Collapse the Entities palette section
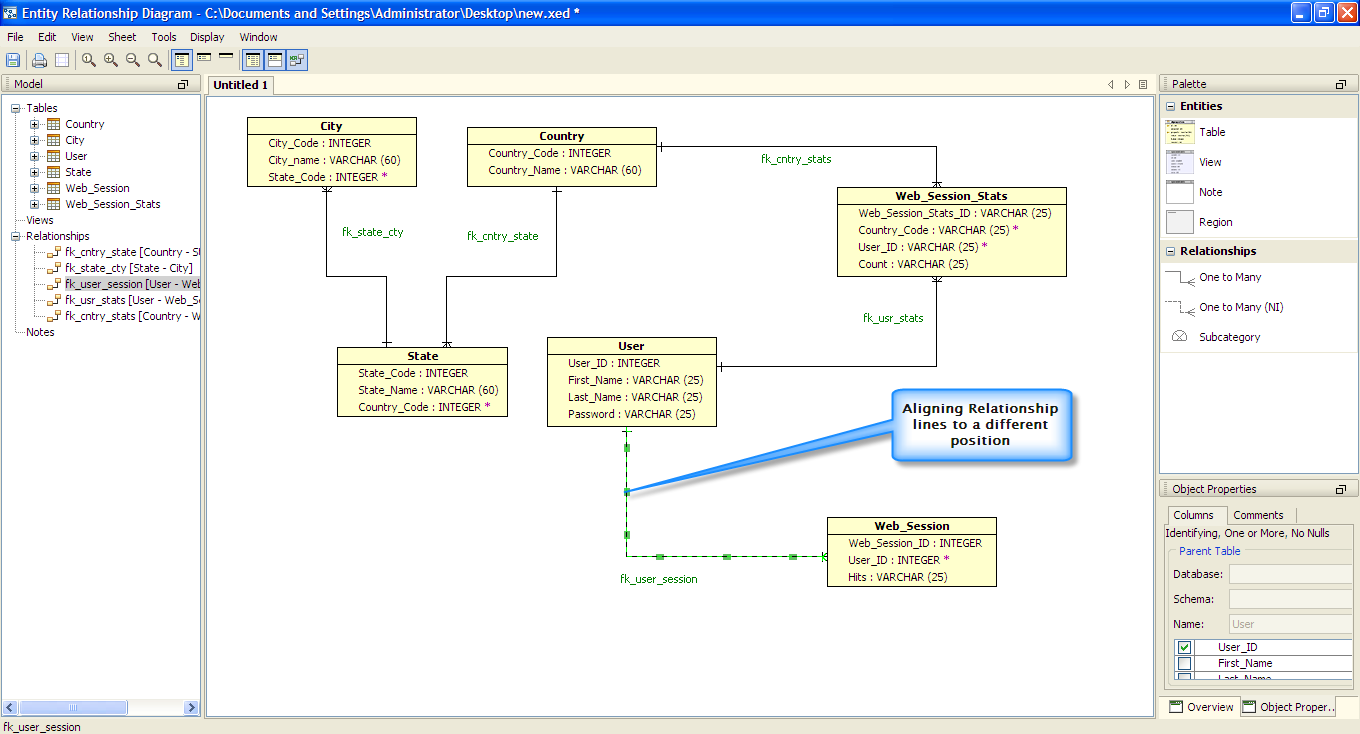The image size is (1360, 734). coord(1170,106)
